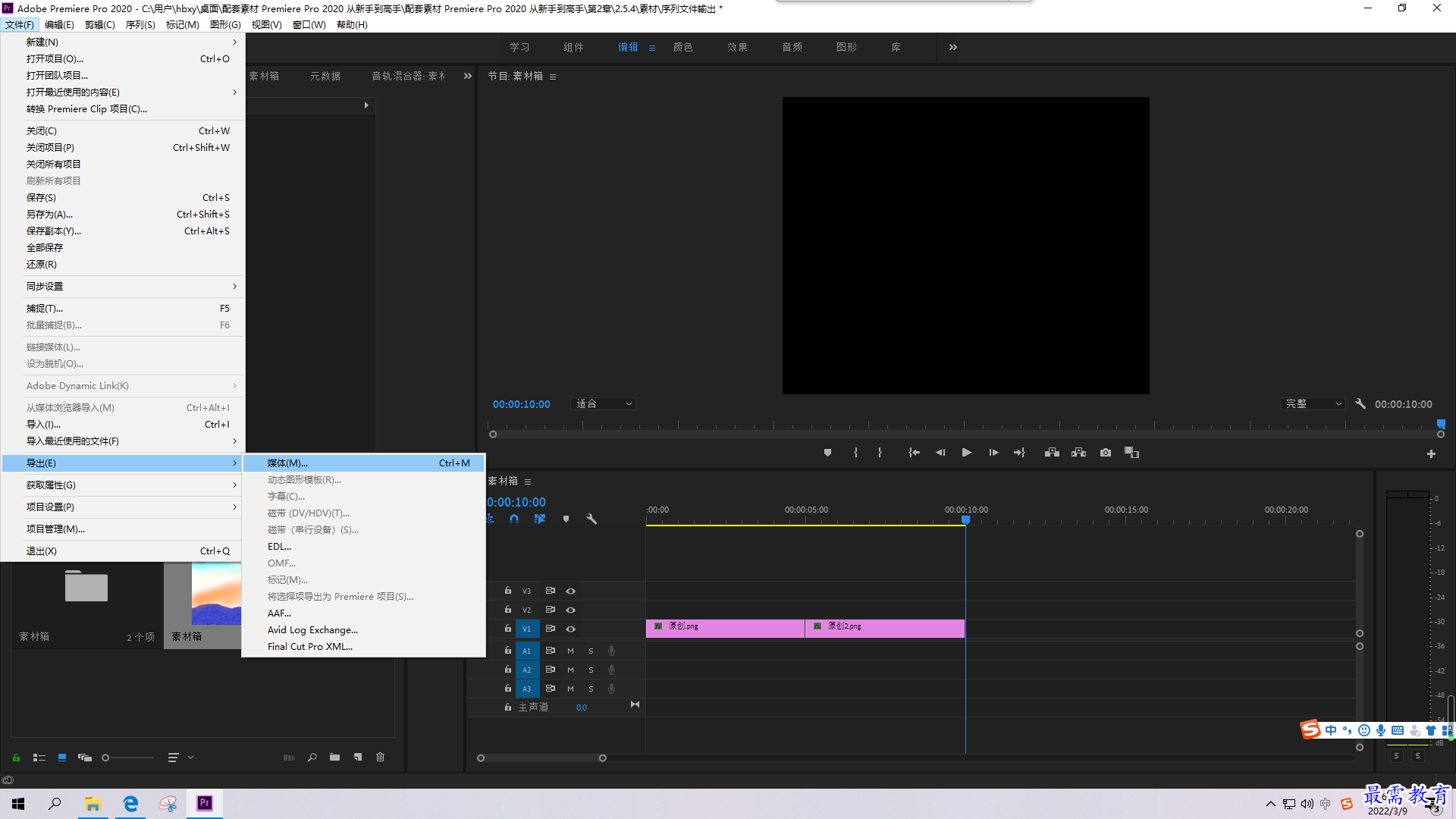Step back one frame
This screenshot has height=819, width=1456.
coord(940,453)
